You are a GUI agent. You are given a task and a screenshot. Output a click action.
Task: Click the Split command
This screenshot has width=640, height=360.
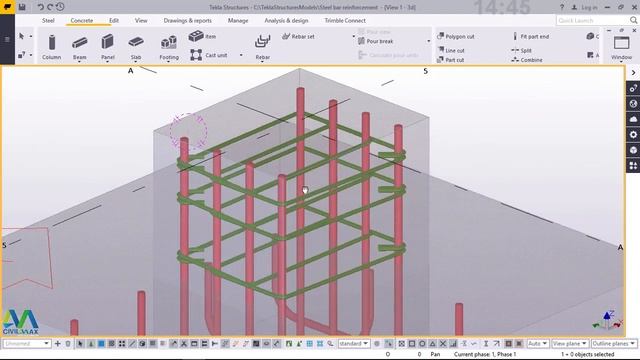click(x=521, y=50)
